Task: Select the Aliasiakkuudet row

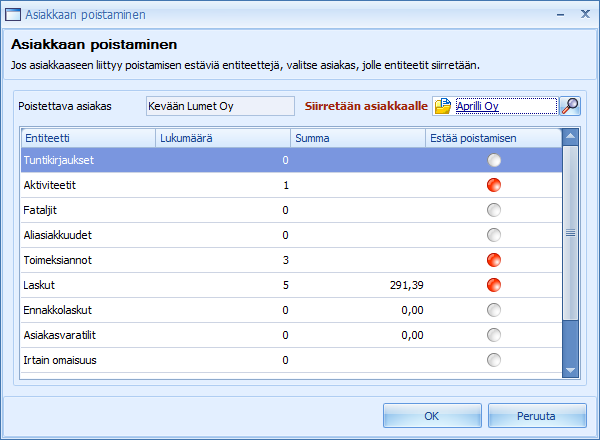Action: 292,235
